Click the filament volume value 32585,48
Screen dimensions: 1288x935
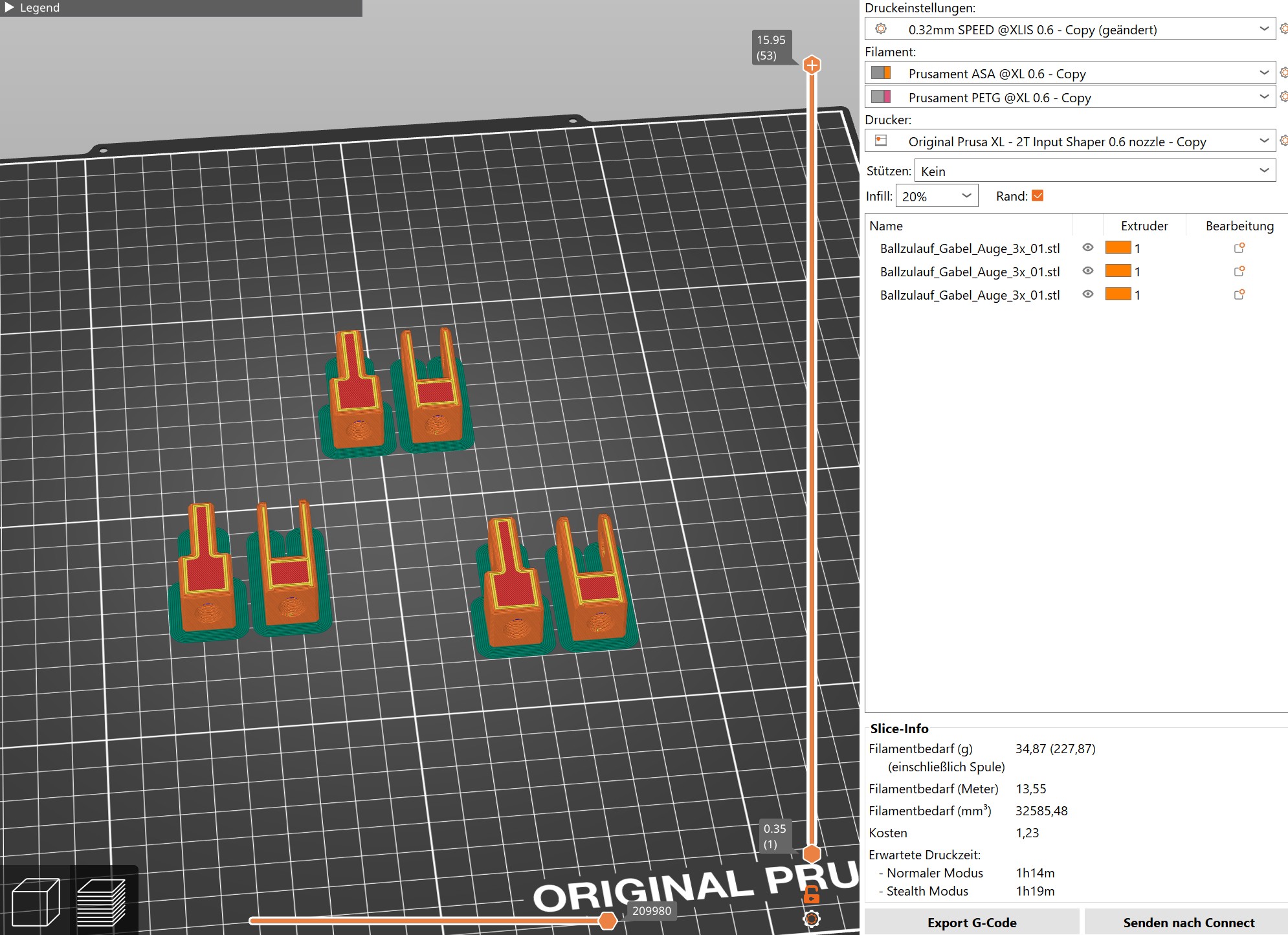coord(1041,811)
